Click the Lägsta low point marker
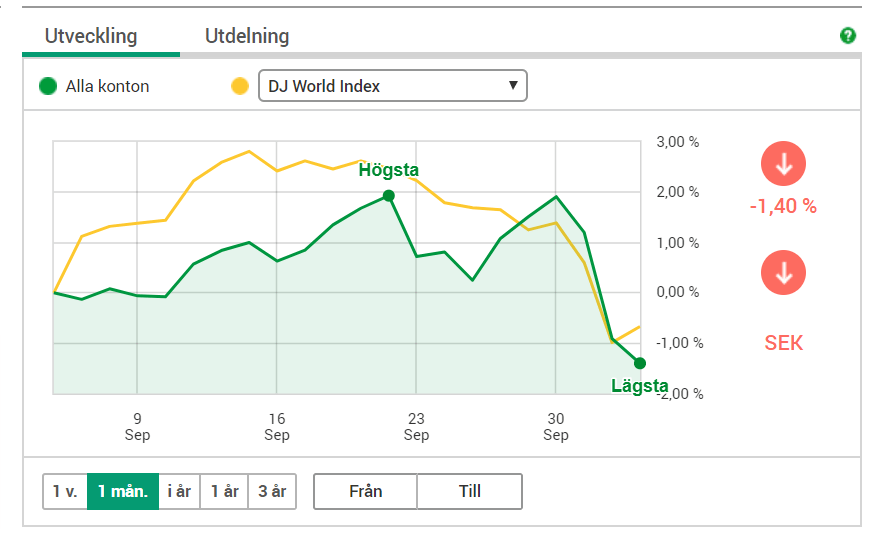This screenshot has height=542, width=883. click(640, 363)
